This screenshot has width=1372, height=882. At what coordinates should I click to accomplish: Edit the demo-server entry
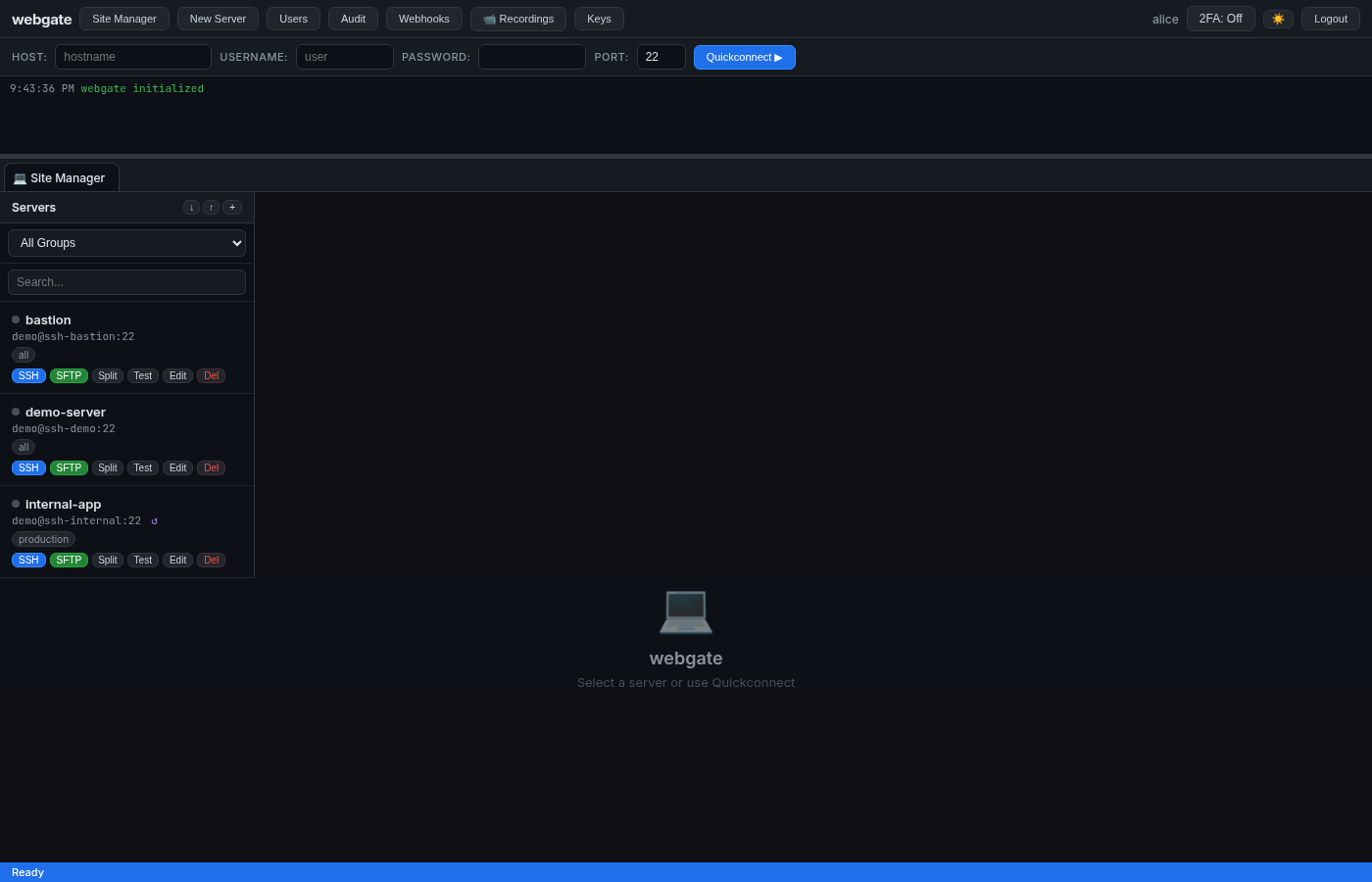177,468
